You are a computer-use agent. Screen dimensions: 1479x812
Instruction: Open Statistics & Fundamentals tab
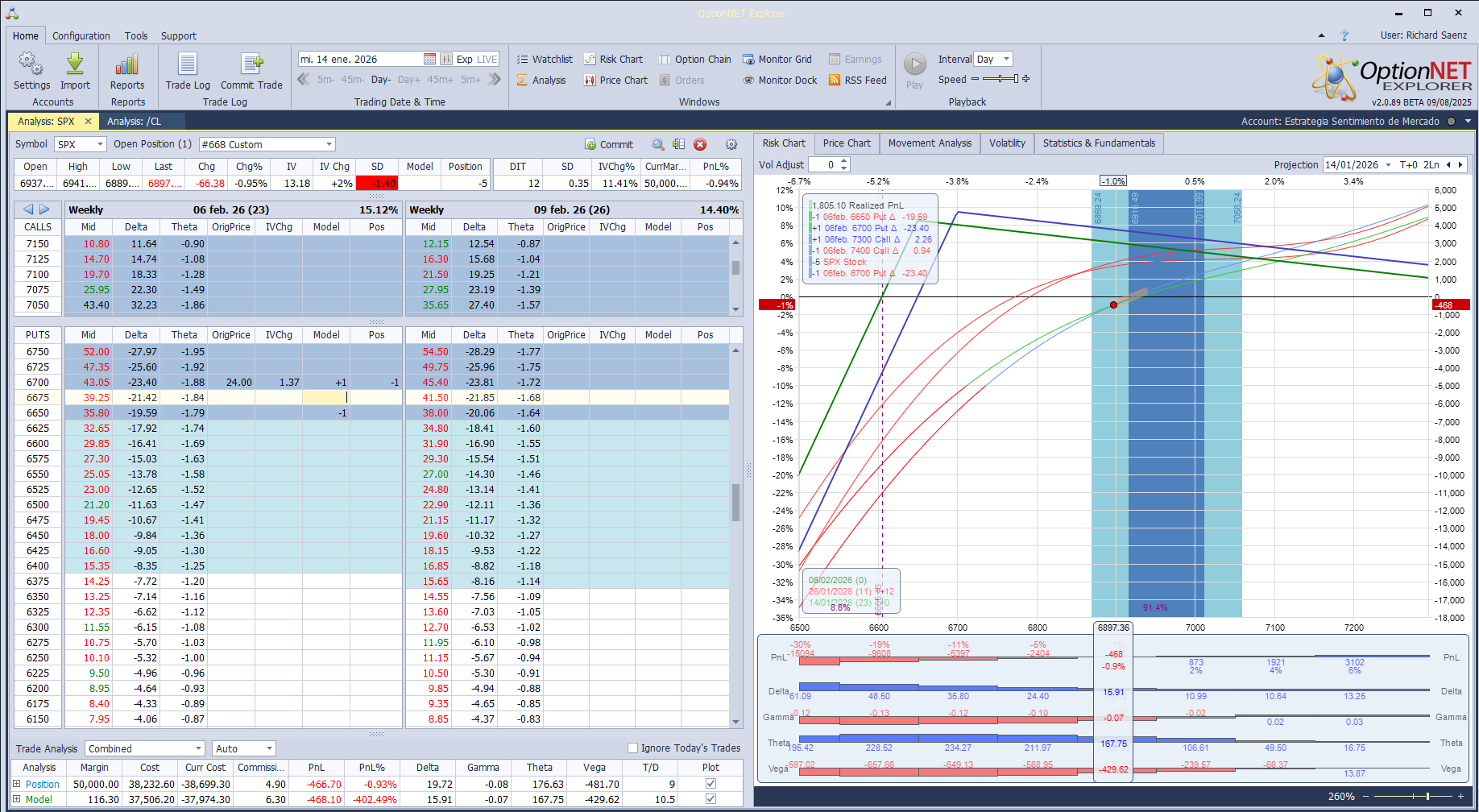click(1099, 143)
